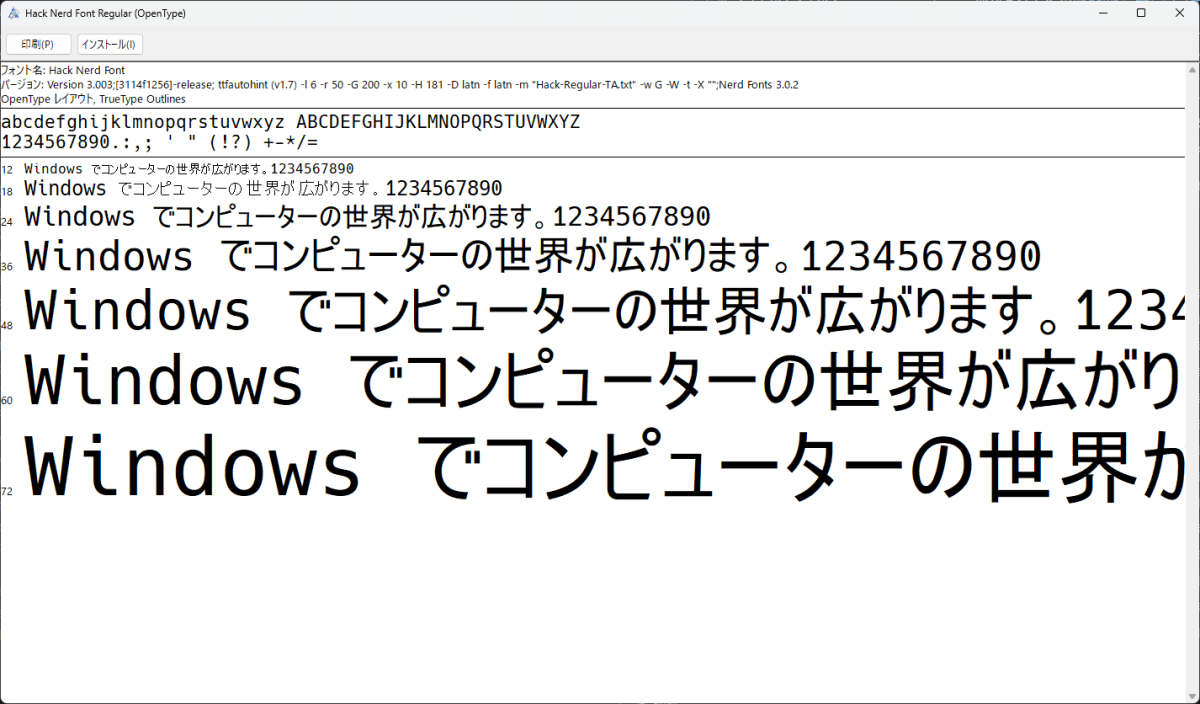Viewport: 1200px width, 704px height.
Task: Click the フォント名: Hack Nerd Font line
Action: point(63,70)
